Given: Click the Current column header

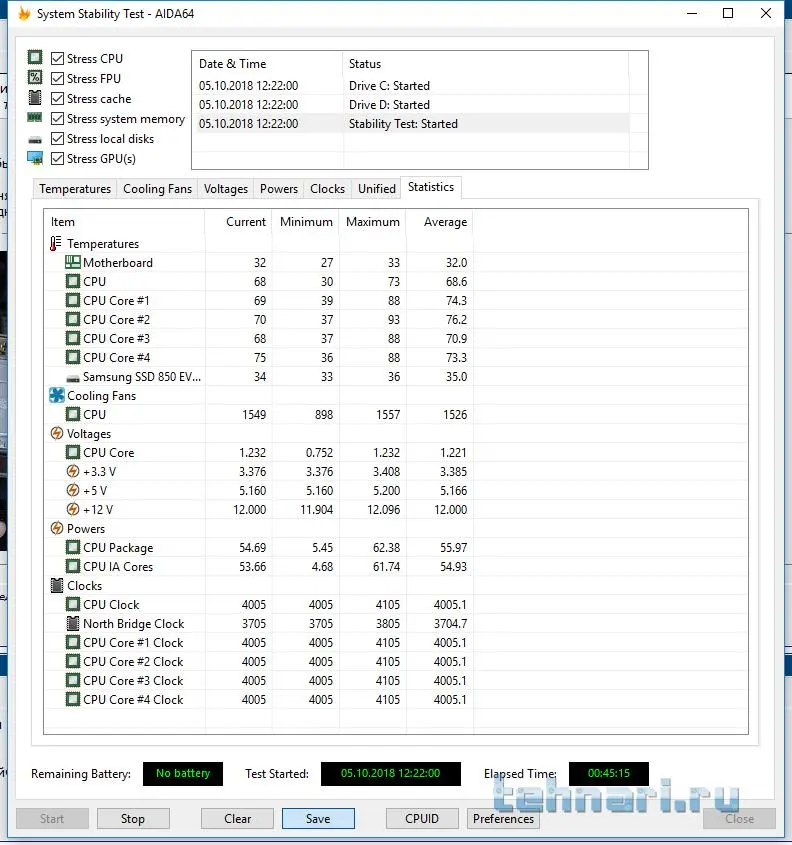Looking at the screenshot, I should pyautogui.click(x=239, y=222).
